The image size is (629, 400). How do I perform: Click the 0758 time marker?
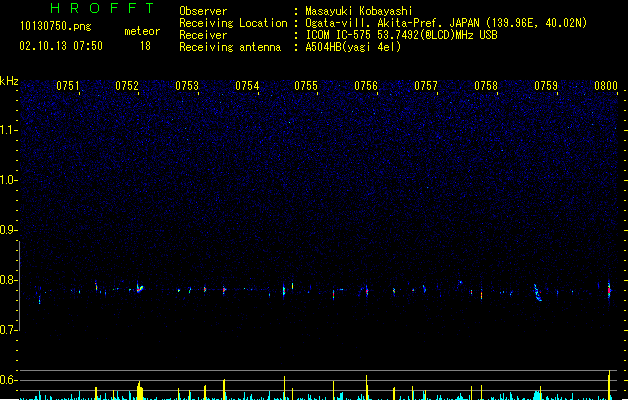point(486,86)
